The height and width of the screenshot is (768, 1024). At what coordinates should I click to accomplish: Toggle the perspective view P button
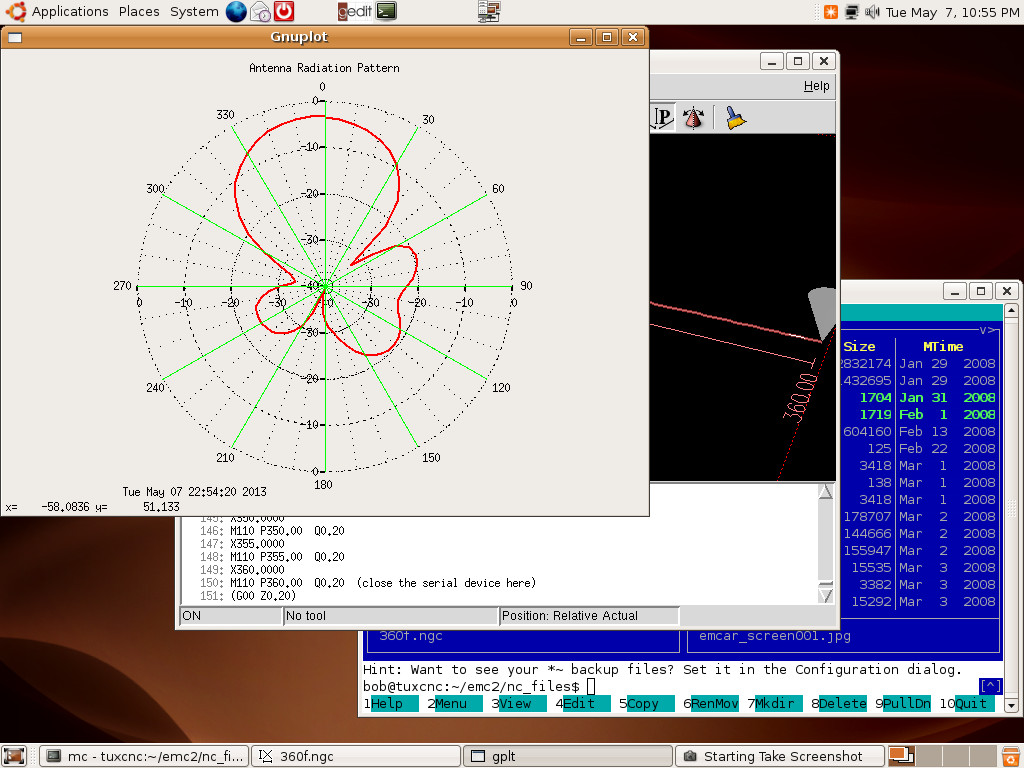tap(662, 118)
